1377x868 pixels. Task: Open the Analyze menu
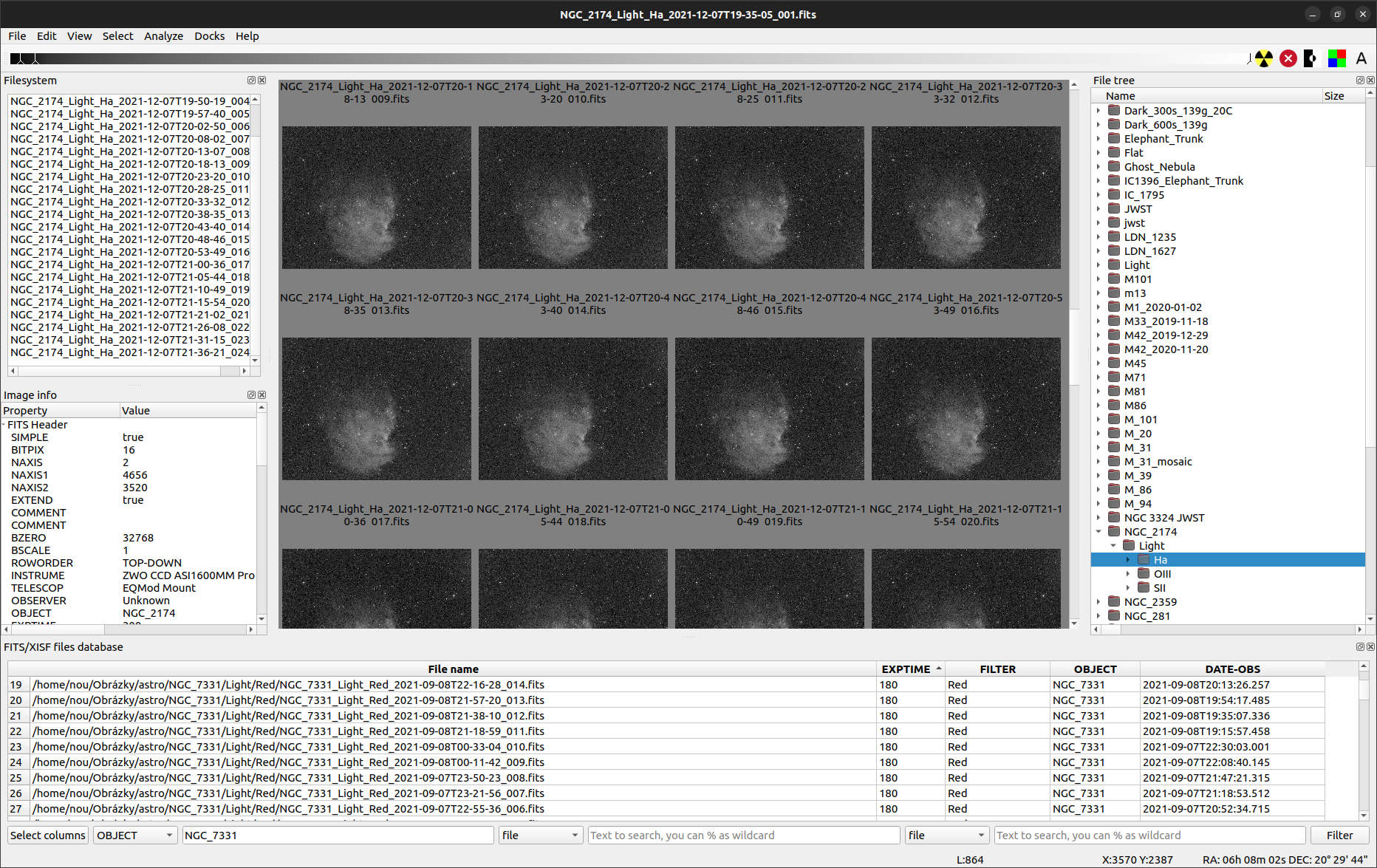coord(163,36)
